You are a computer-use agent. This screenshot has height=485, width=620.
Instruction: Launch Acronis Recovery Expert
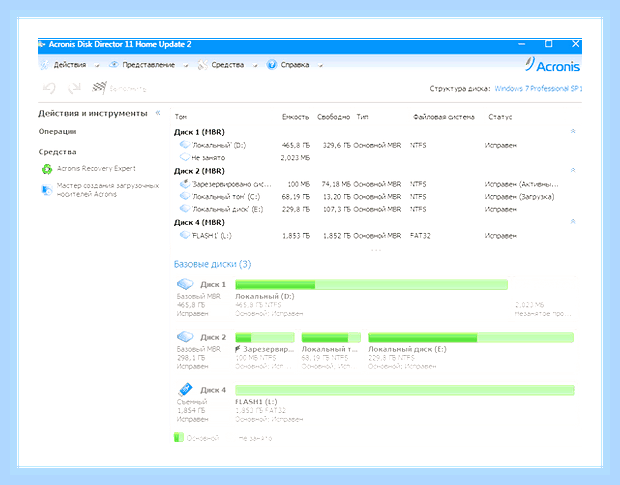pyautogui.click(x=96, y=168)
